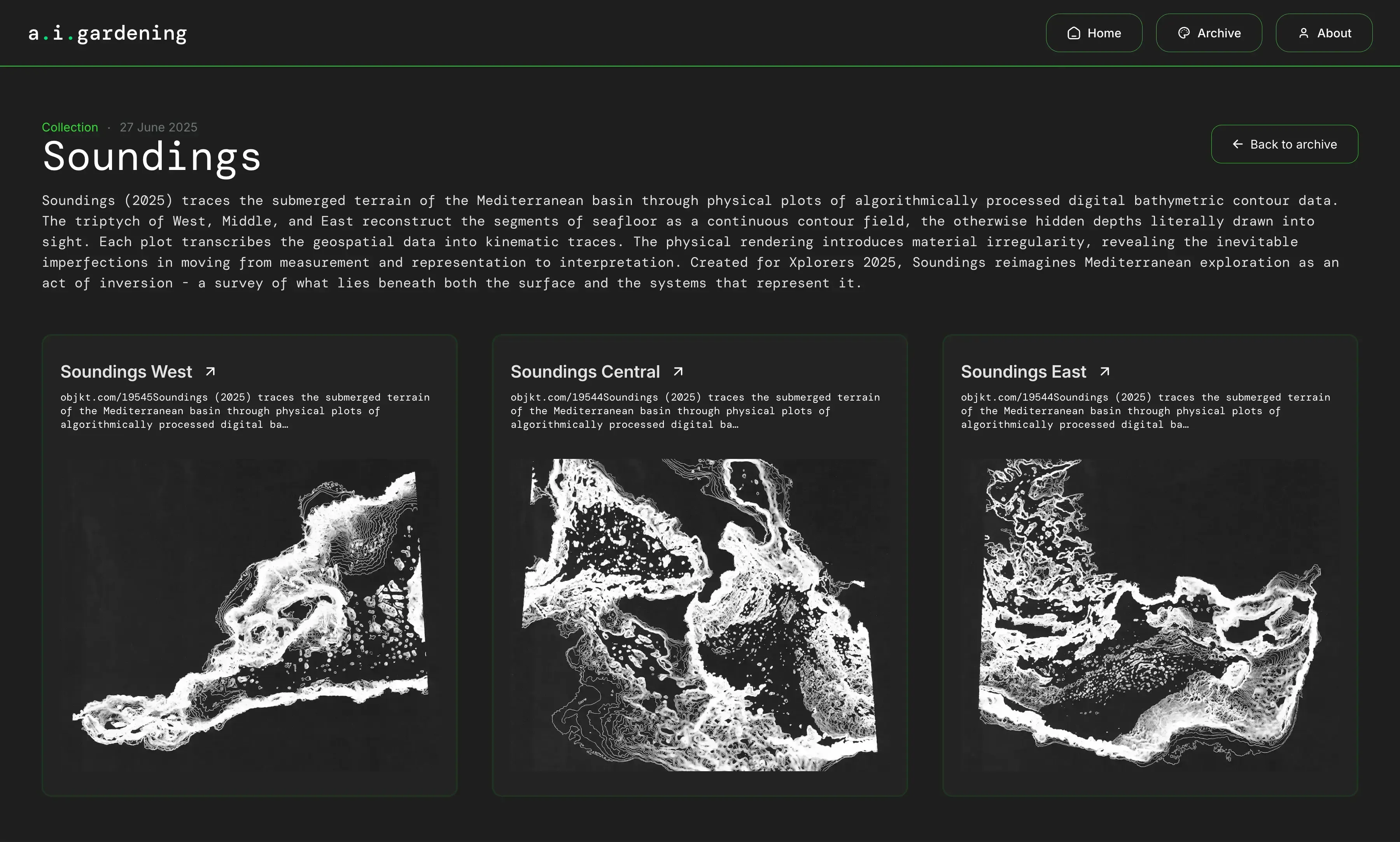Open the About page
Image resolution: width=1400 pixels, height=842 pixels.
1324,33
